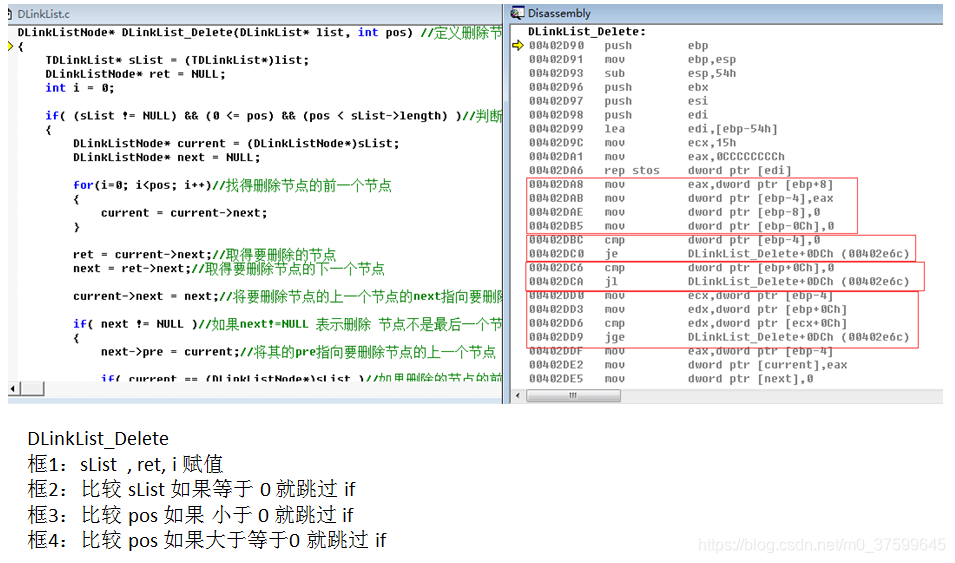Click address 00402DD9 jge instruction line
The height and width of the screenshot is (563, 955).
[719, 338]
